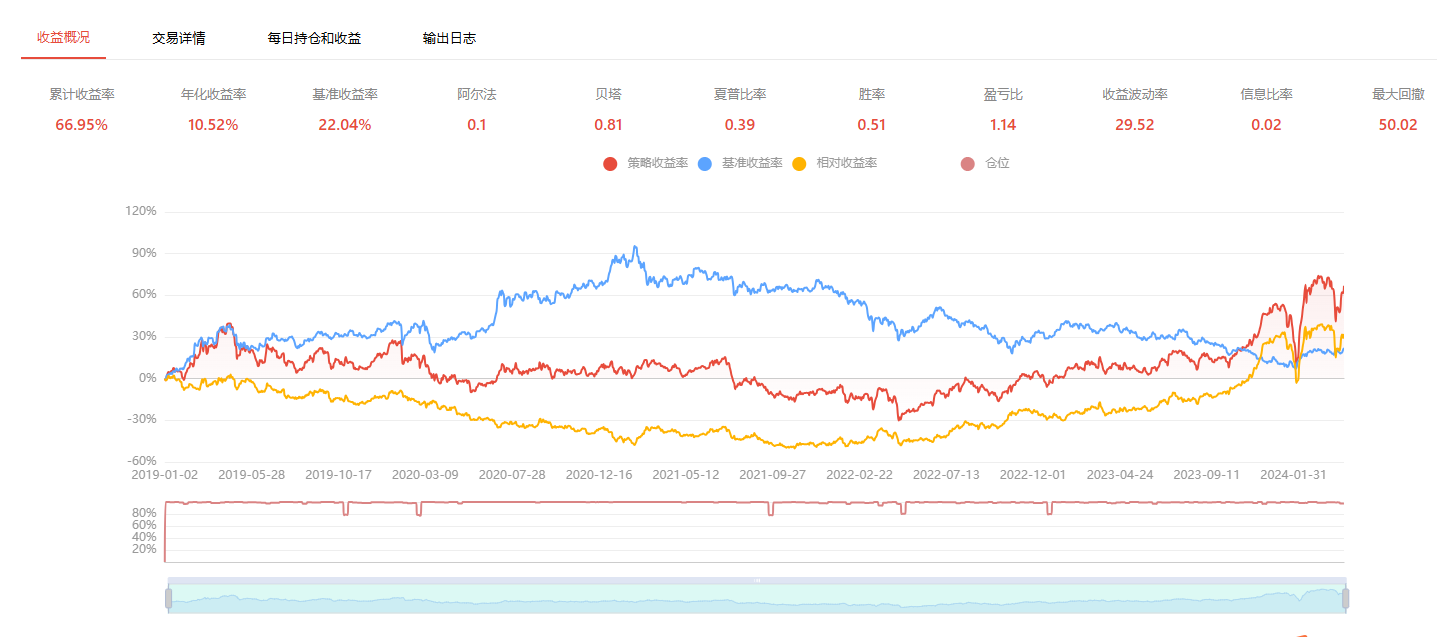Click the 1.14 盈亏比 value

point(1002,125)
